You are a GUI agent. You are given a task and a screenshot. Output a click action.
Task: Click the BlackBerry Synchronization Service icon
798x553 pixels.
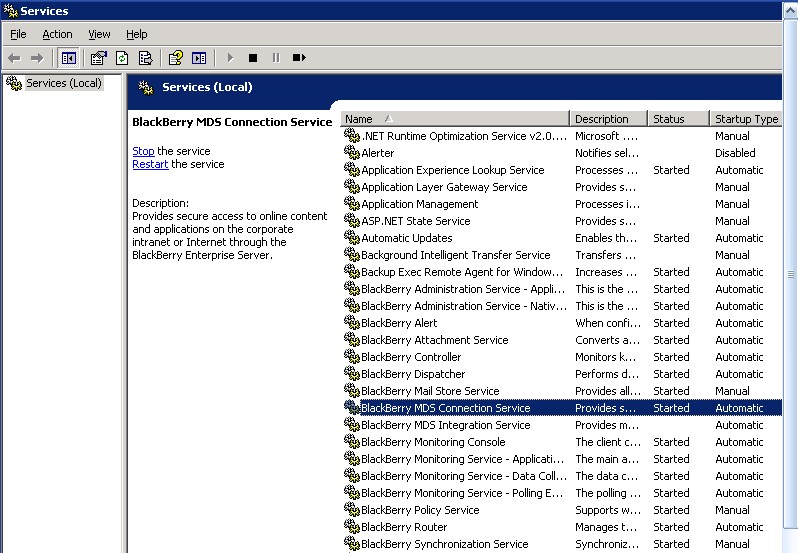(352, 543)
